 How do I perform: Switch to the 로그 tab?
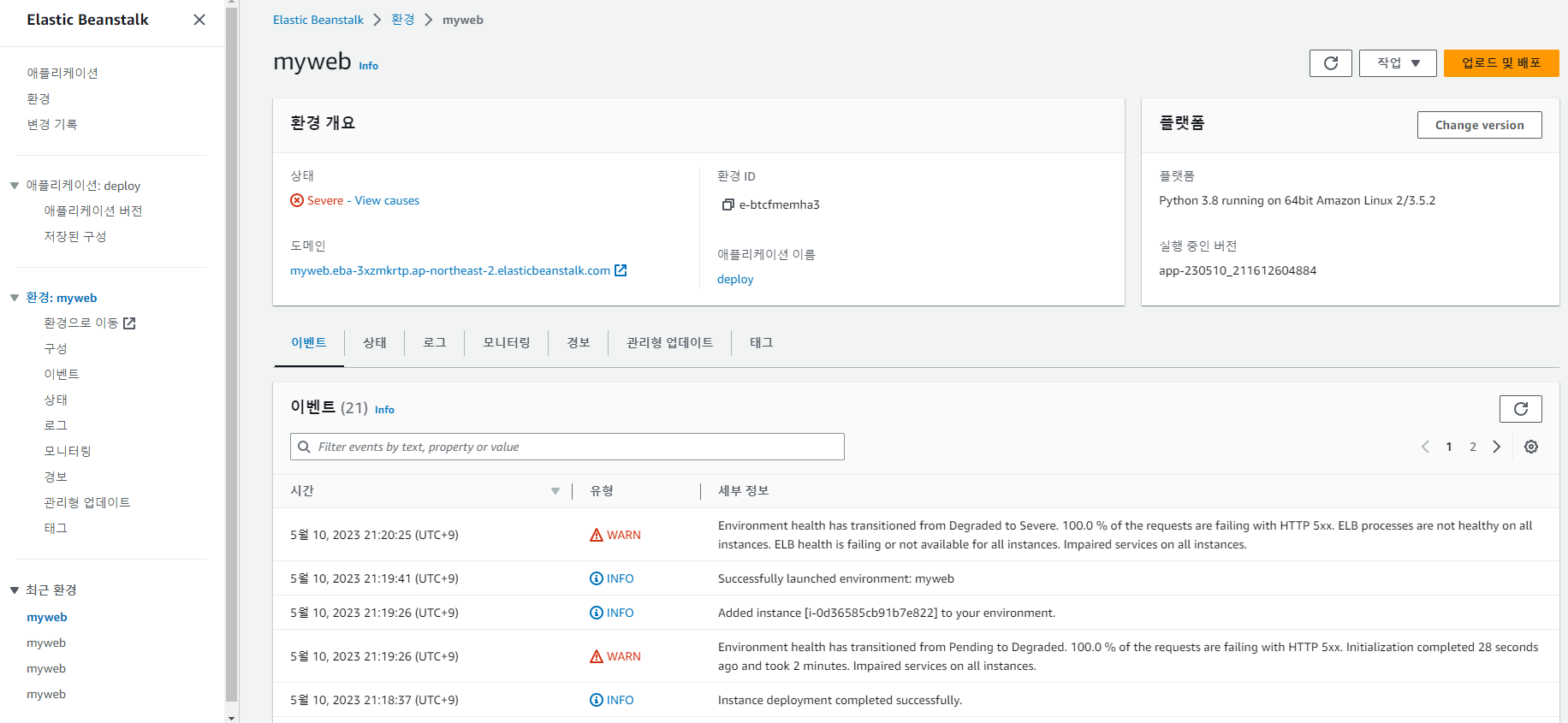(x=435, y=342)
